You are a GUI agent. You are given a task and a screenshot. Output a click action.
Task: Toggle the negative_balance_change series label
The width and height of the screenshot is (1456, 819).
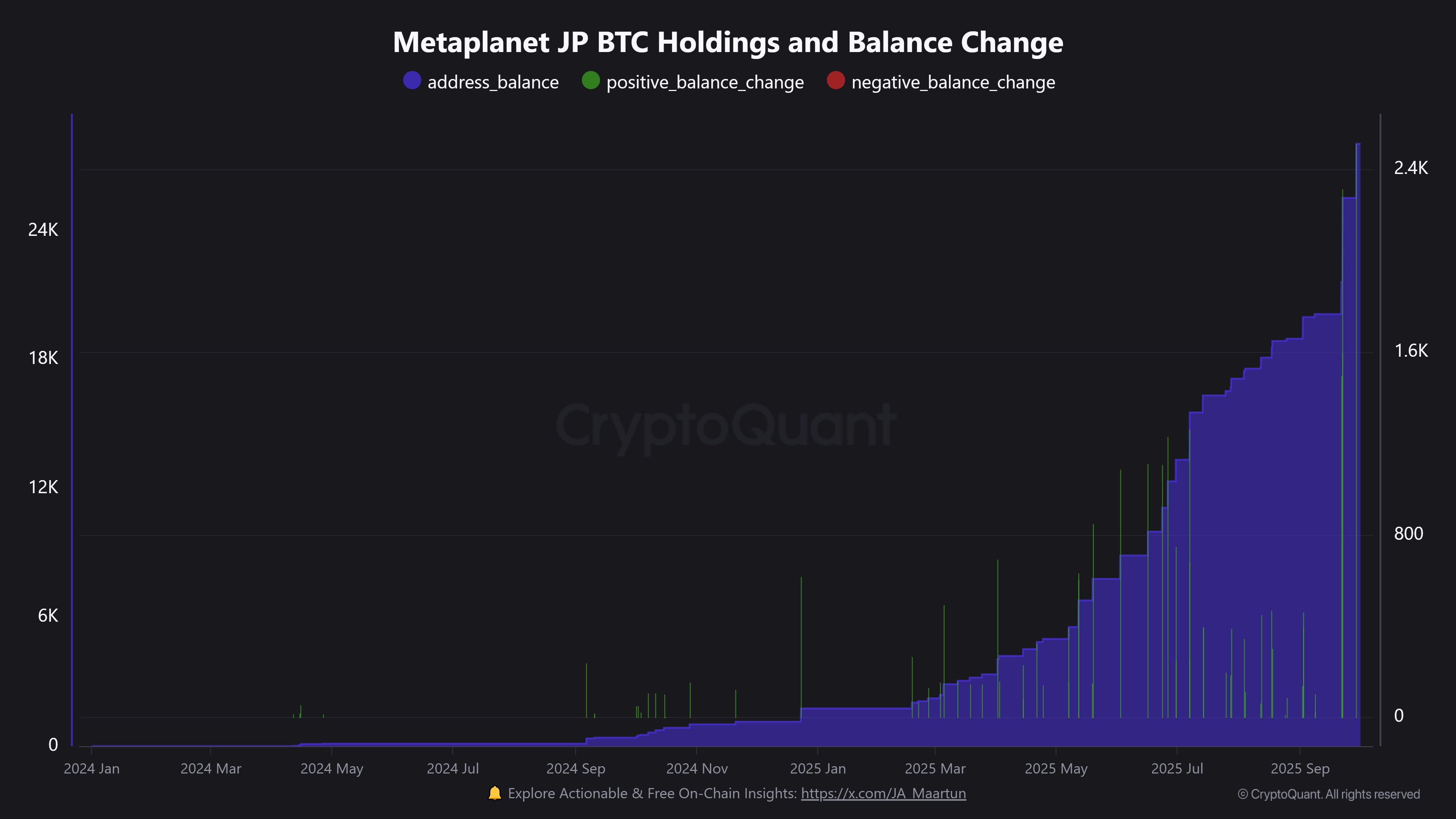tap(953, 83)
